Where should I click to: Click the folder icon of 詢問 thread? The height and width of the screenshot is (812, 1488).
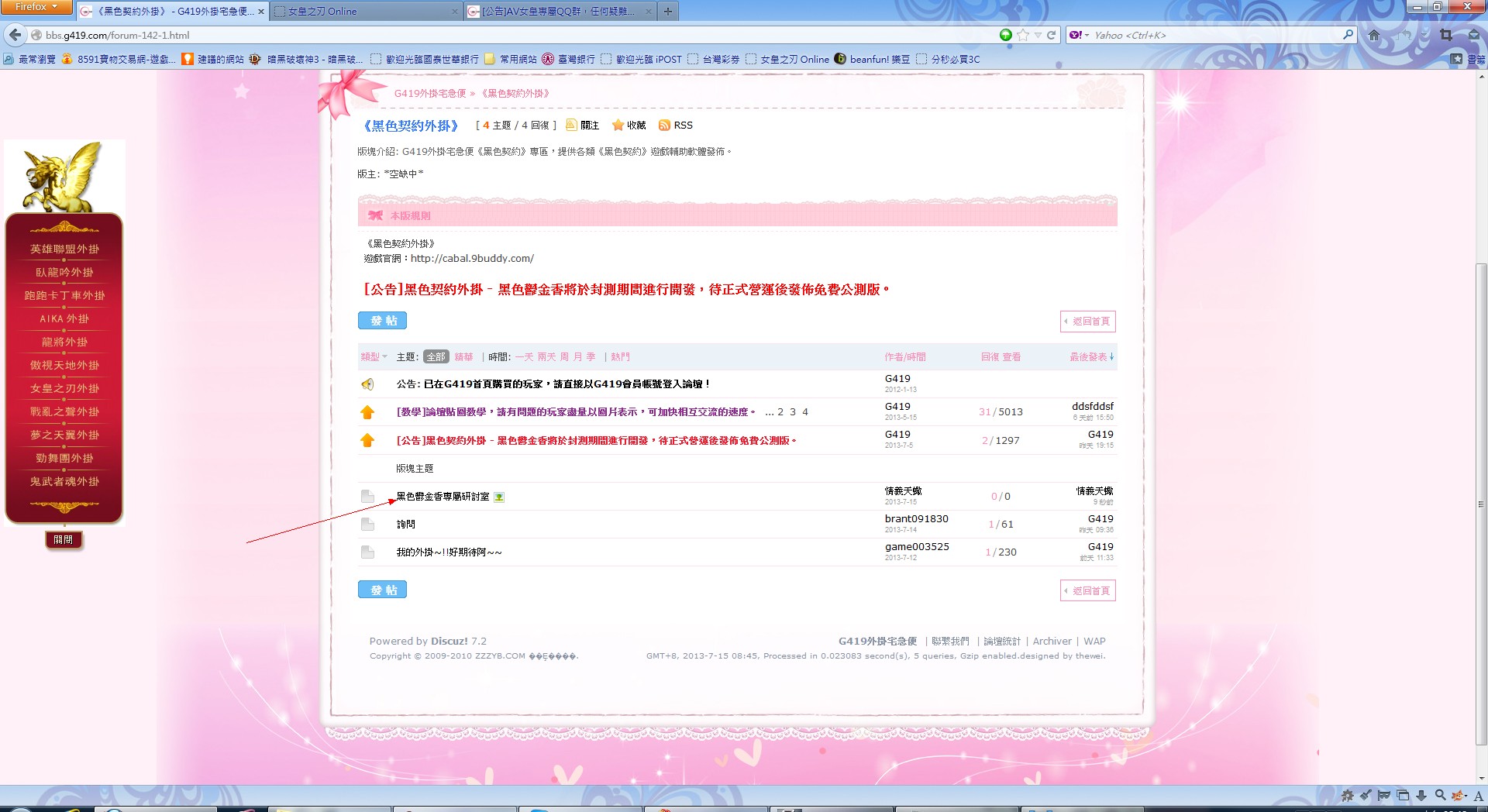[x=367, y=525]
